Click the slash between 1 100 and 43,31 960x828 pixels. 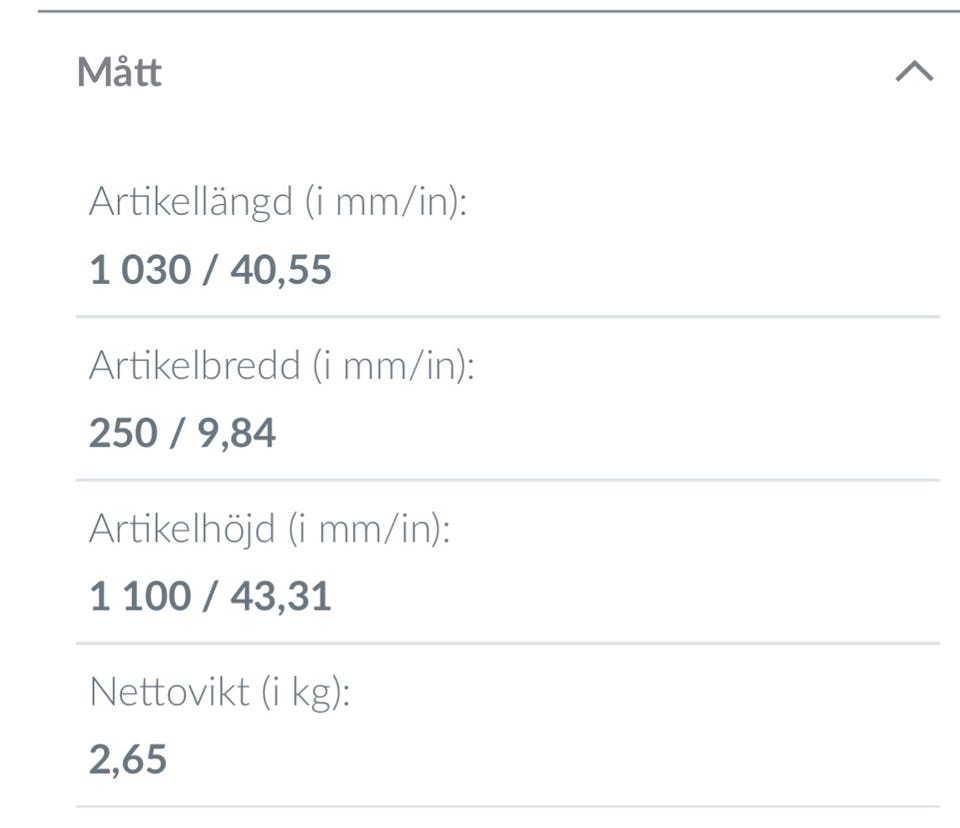pyautogui.click(x=209, y=596)
